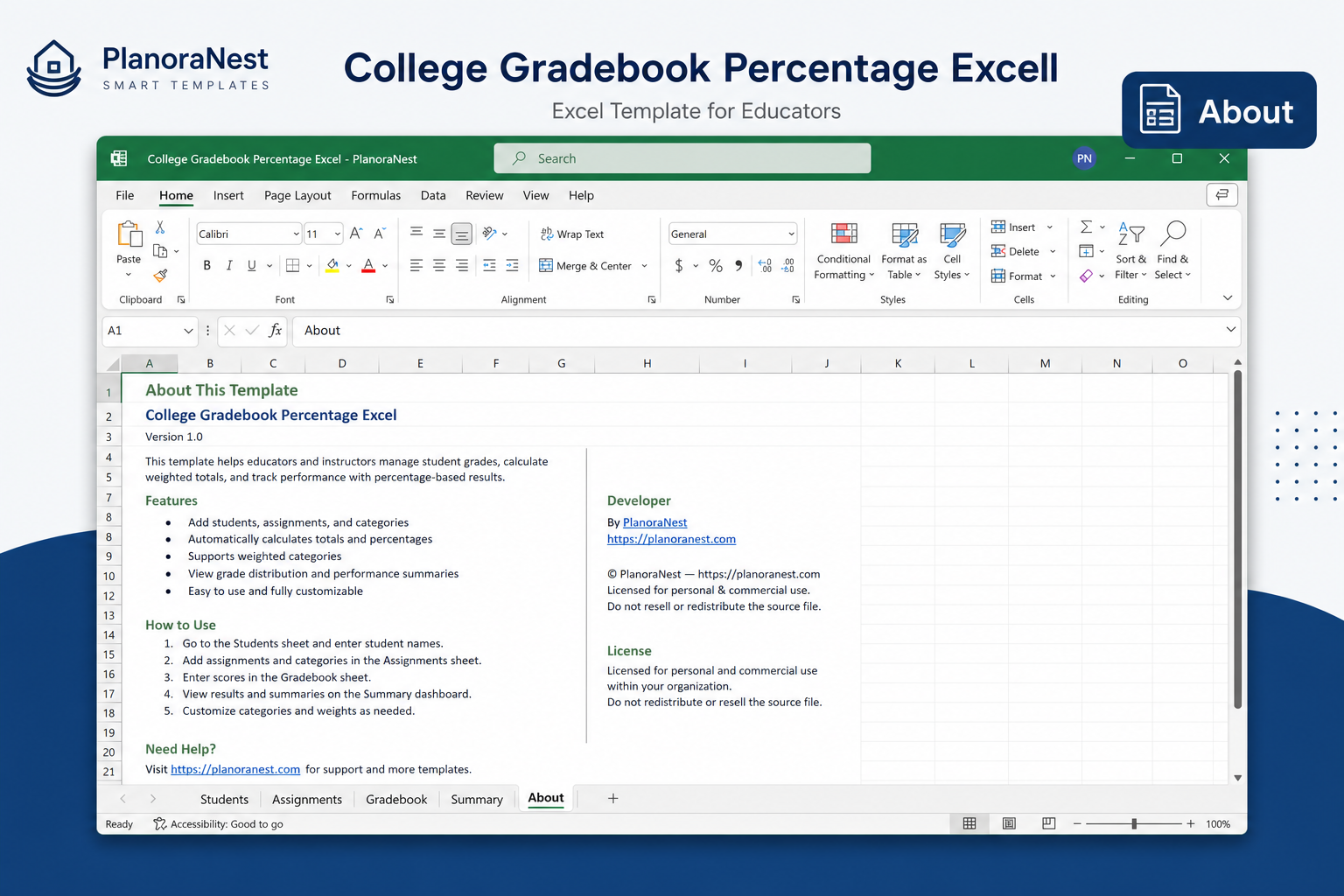Toggle Bold formatting
The width and height of the screenshot is (1344, 896).
pyautogui.click(x=207, y=265)
